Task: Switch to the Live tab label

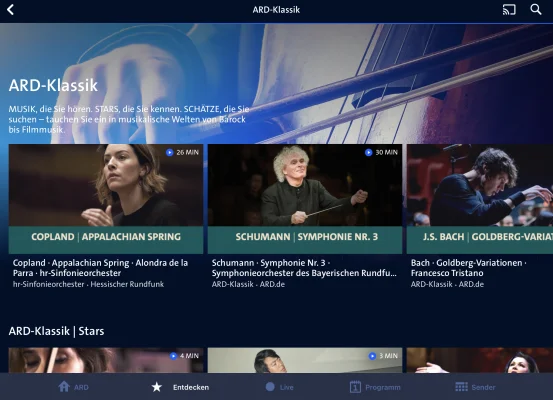Action: click(x=286, y=387)
